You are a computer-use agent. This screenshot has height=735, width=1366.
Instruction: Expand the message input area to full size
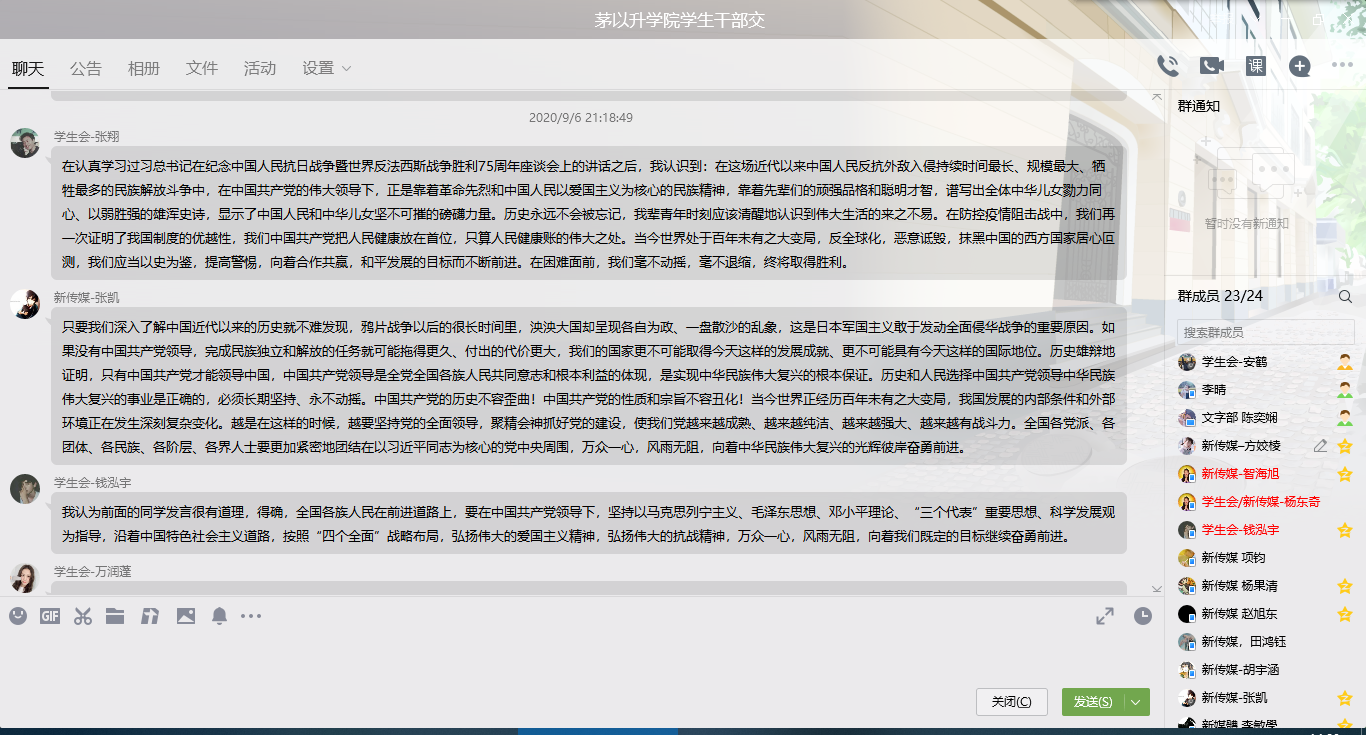tap(1105, 617)
